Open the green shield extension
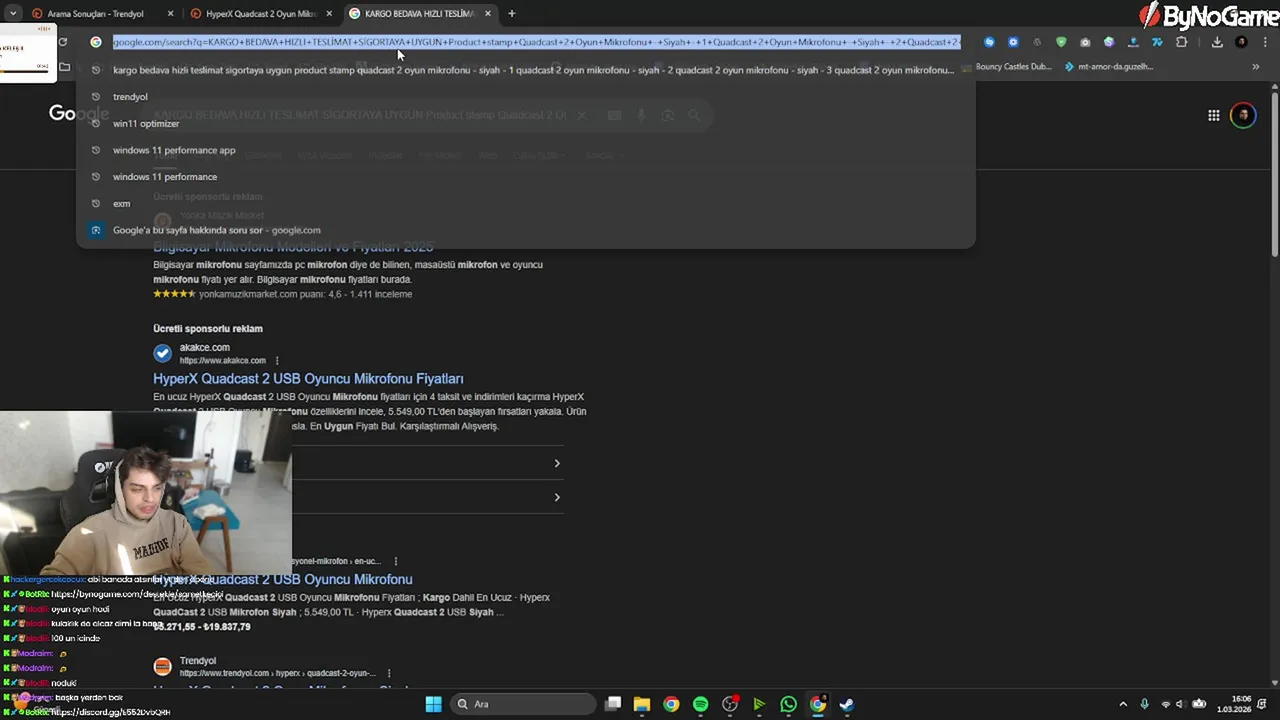This screenshot has height=720, width=1280. (x=1061, y=42)
